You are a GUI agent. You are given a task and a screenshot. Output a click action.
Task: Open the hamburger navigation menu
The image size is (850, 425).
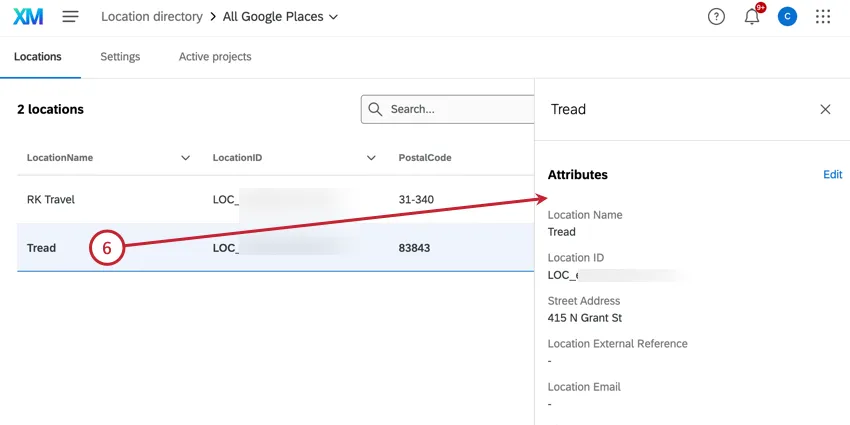[x=70, y=17]
